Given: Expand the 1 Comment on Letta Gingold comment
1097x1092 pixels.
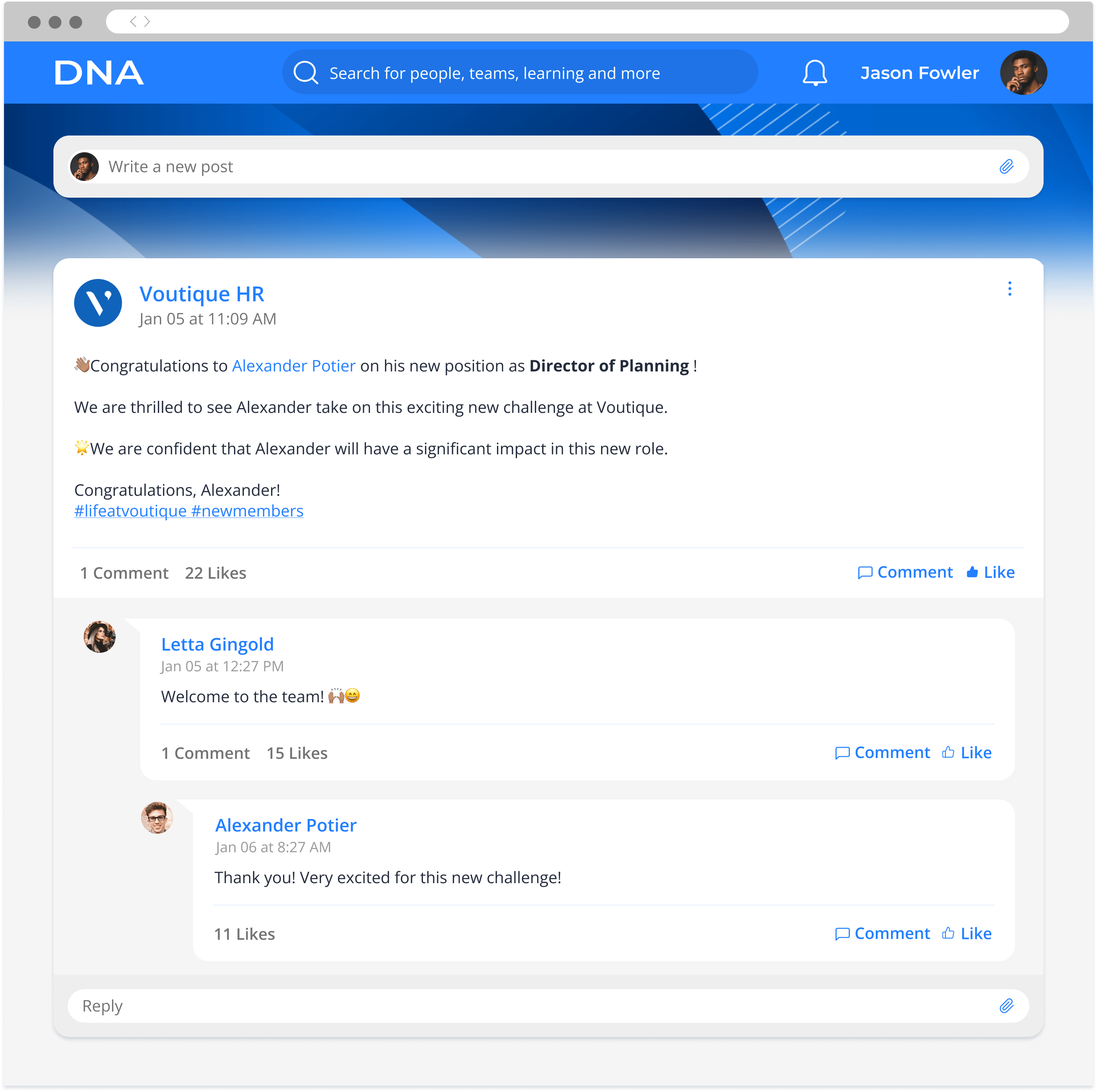Looking at the screenshot, I should pyautogui.click(x=204, y=752).
